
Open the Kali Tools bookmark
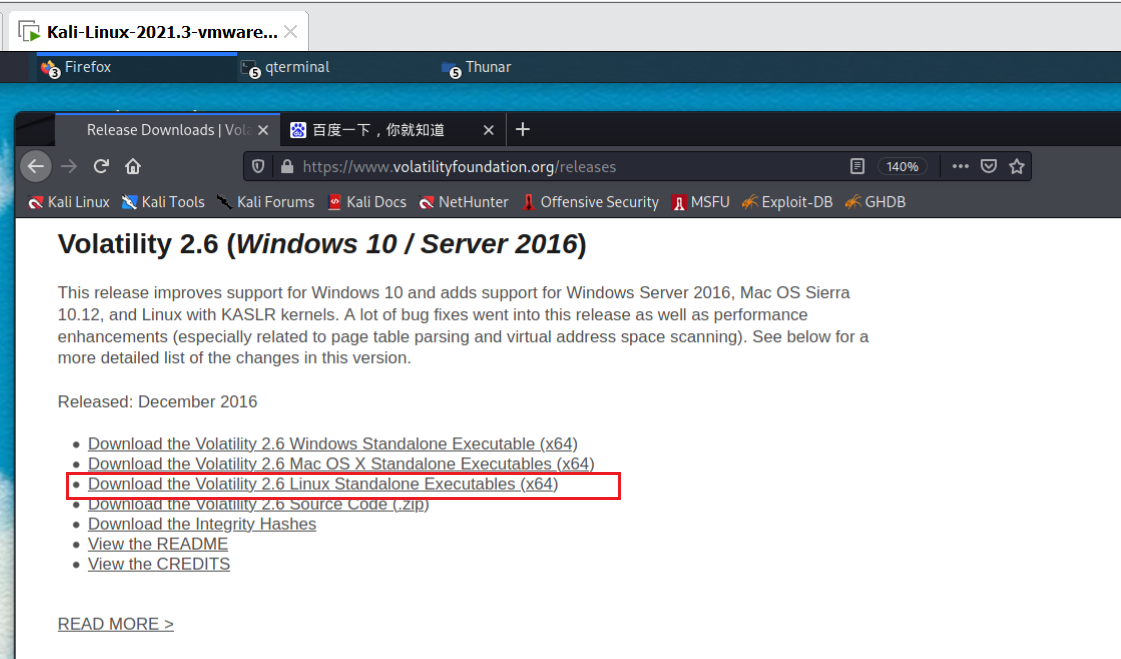tap(163, 202)
